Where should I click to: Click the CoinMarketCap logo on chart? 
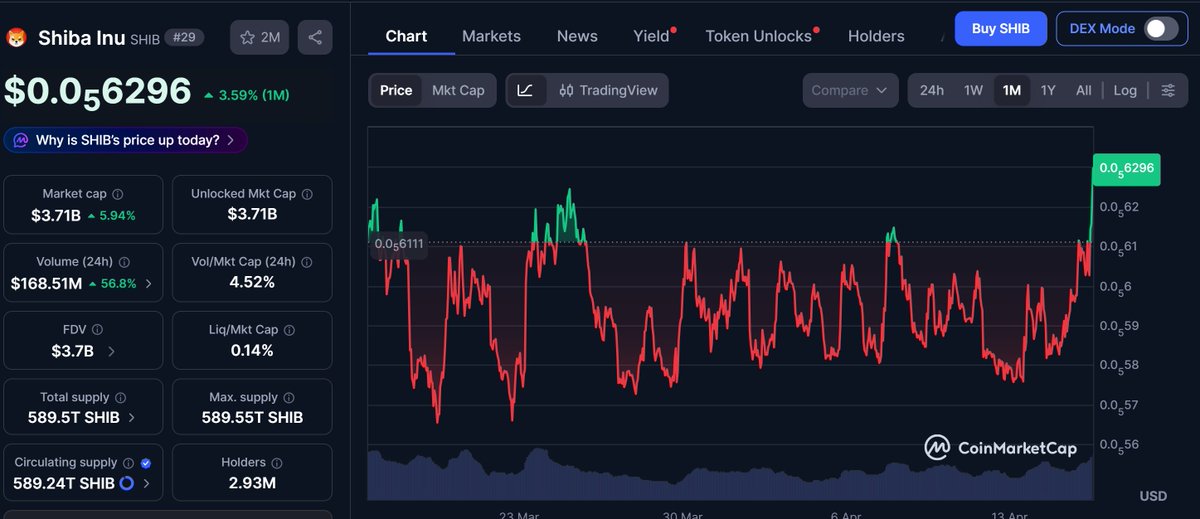tap(1000, 447)
